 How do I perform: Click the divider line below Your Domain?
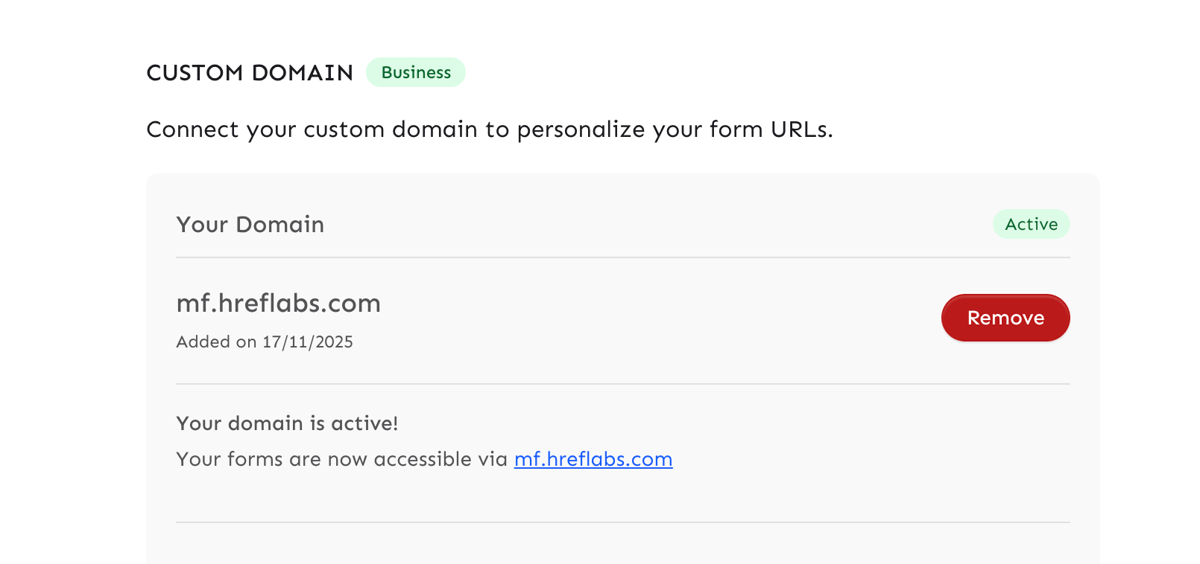point(622,258)
